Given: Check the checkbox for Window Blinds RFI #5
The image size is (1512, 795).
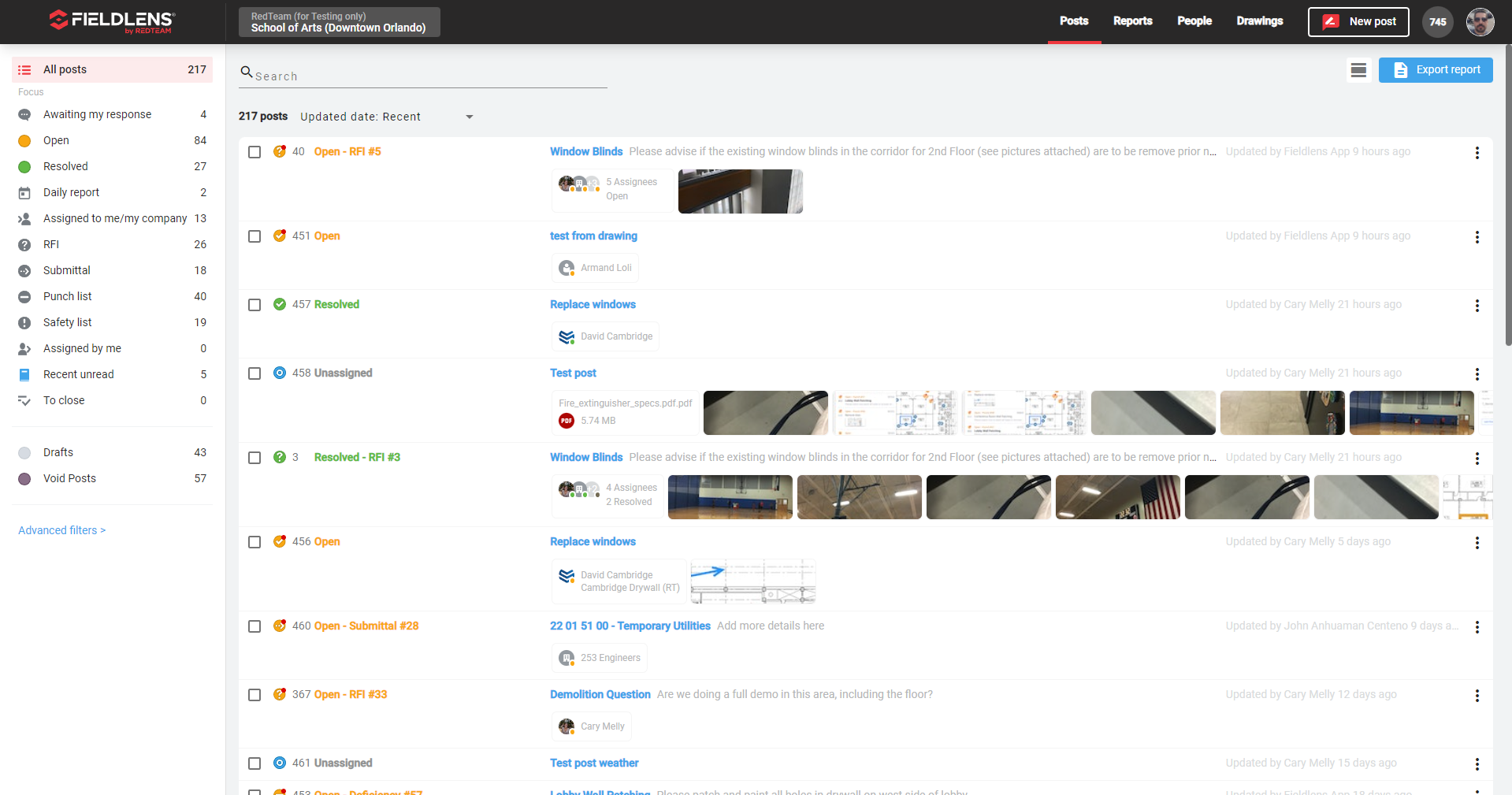Looking at the screenshot, I should 254,152.
